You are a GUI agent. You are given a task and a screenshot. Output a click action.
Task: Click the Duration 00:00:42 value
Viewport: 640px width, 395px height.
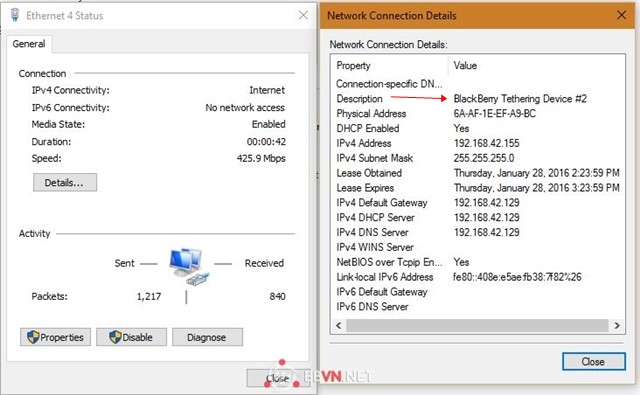[266, 142]
